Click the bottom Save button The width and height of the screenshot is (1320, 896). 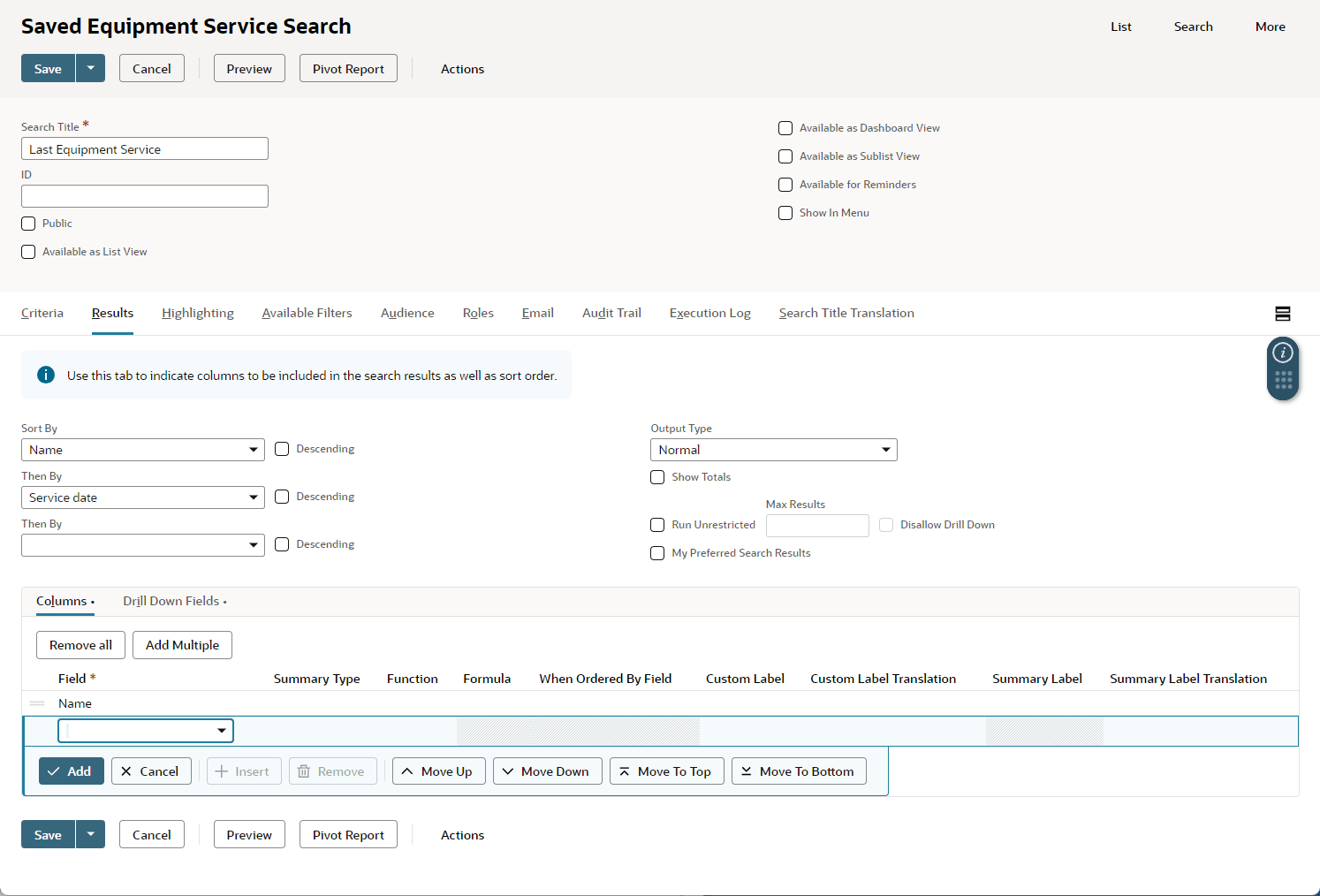click(48, 834)
